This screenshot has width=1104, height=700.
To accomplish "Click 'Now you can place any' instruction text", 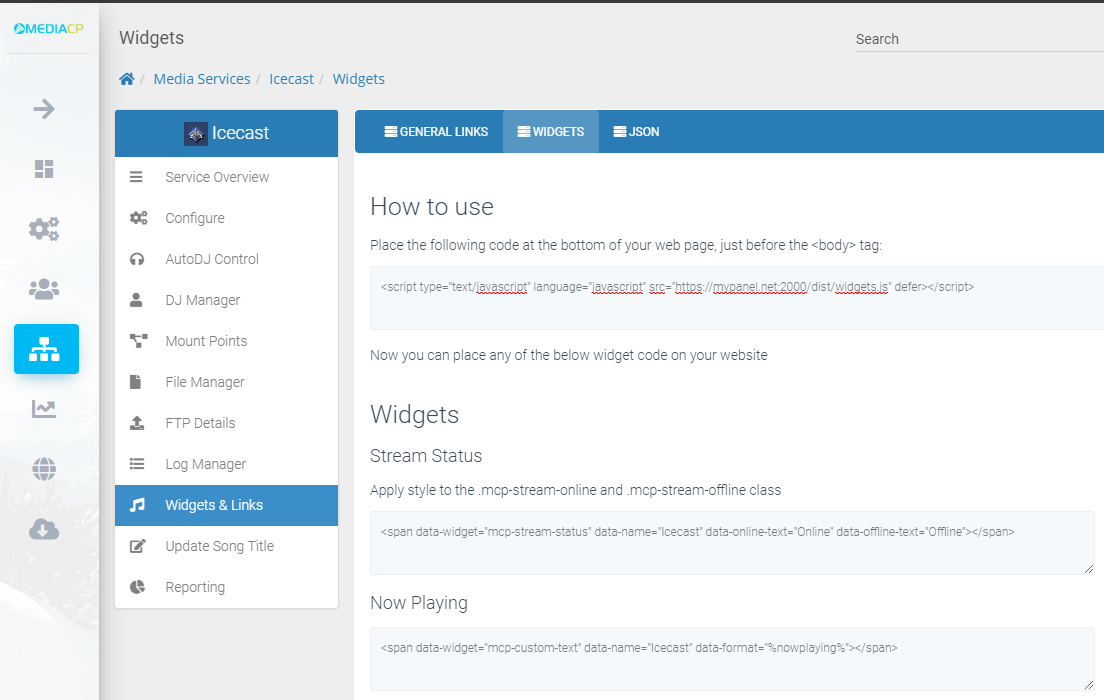I will (x=569, y=355).
